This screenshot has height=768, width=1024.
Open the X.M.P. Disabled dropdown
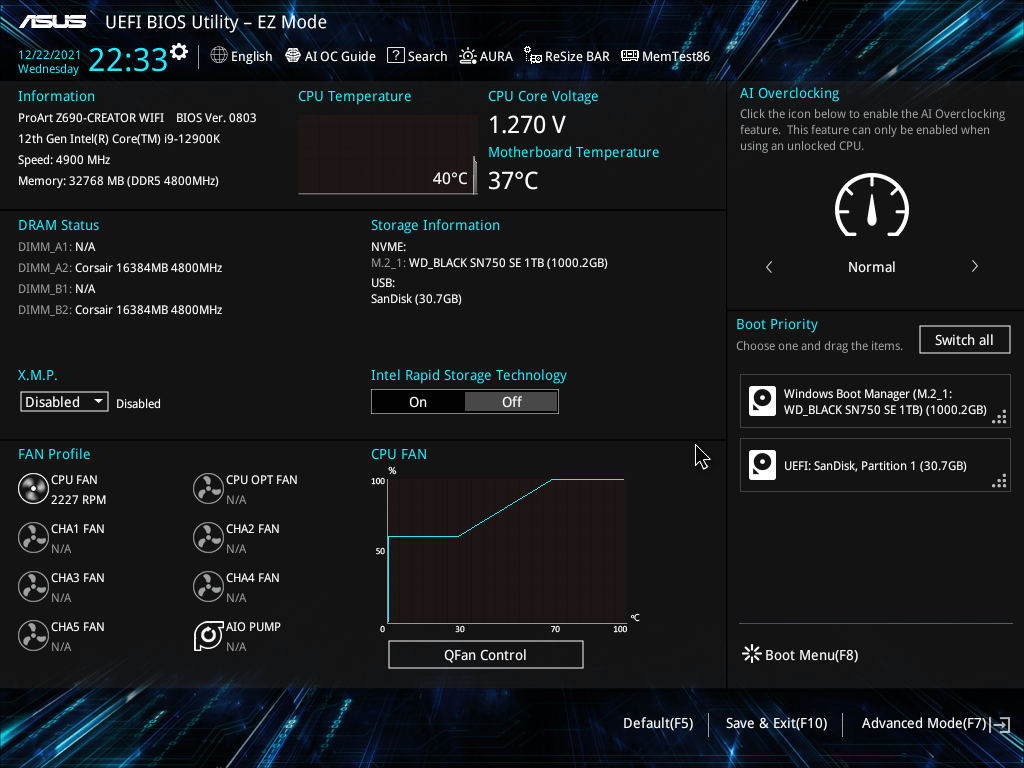tap(64, 402)
